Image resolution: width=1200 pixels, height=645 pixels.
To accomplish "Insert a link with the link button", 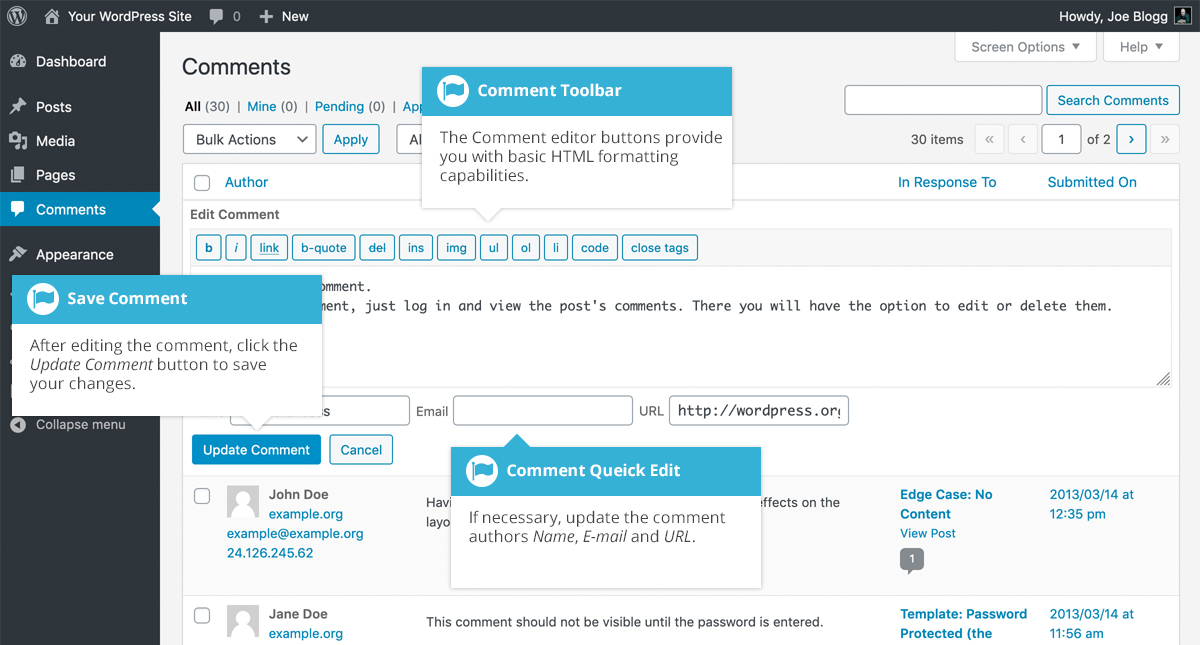I will (270, 248).
